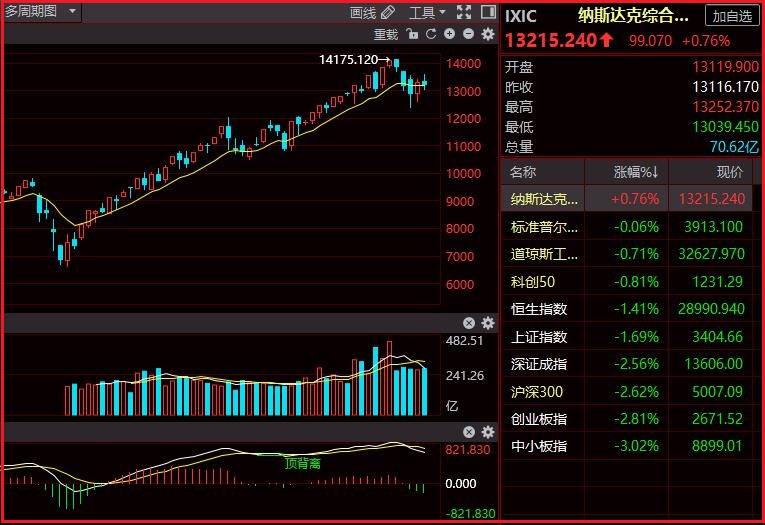Refresh the chart with circular arrow
Screen dimensions: 765x525
click(x=431, y=34)
